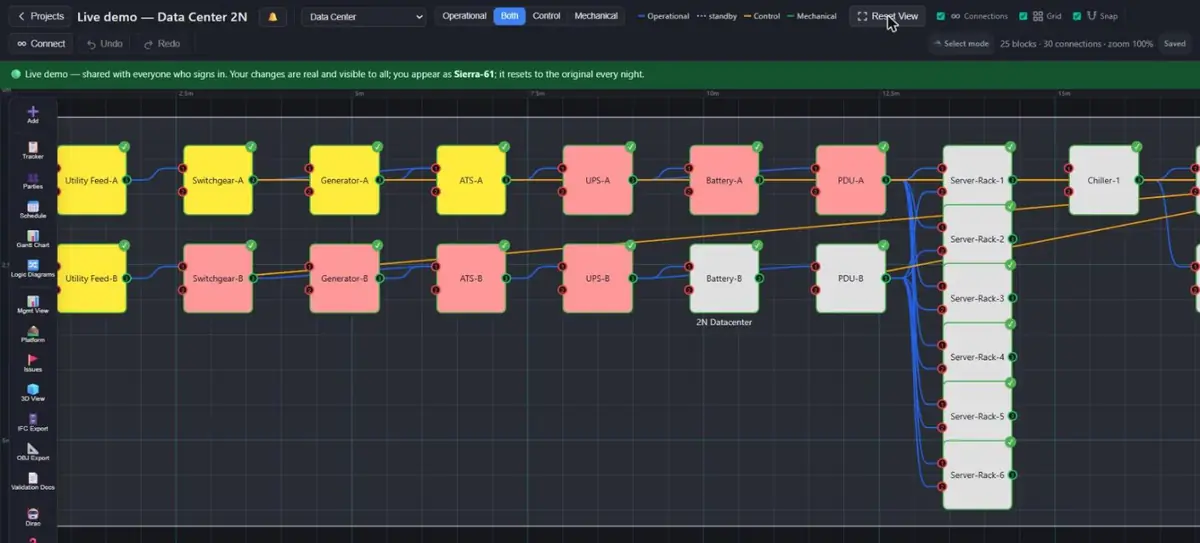
Task: Launch IFC Export
Action: 33,422
